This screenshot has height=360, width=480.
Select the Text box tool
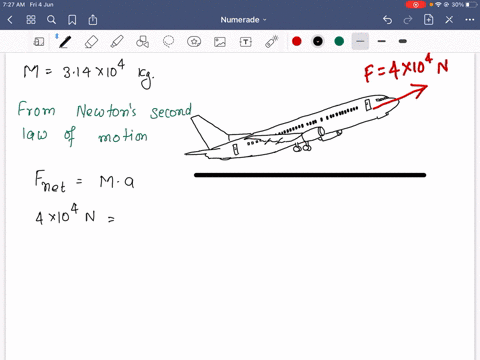click(246, 42)
